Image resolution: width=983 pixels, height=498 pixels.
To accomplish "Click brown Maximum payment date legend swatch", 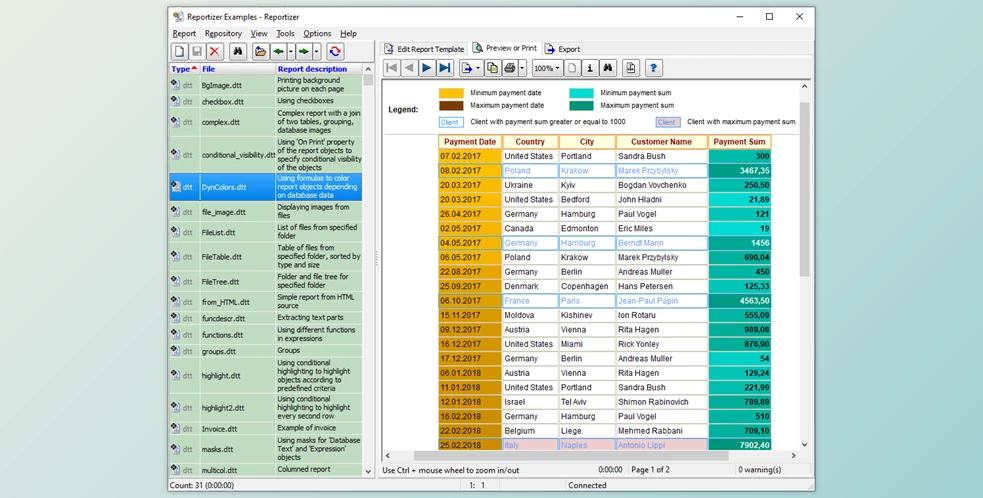I will pyautogui.click(x=451, y=106).
